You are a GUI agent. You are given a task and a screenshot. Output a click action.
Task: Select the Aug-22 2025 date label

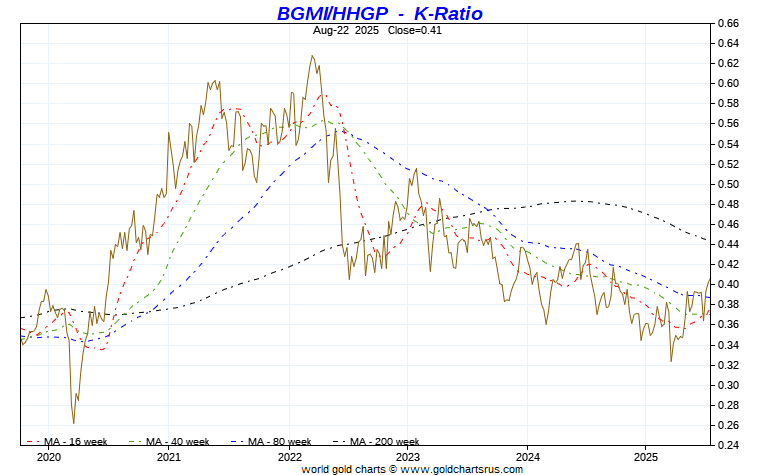click(x=346, y=30)
